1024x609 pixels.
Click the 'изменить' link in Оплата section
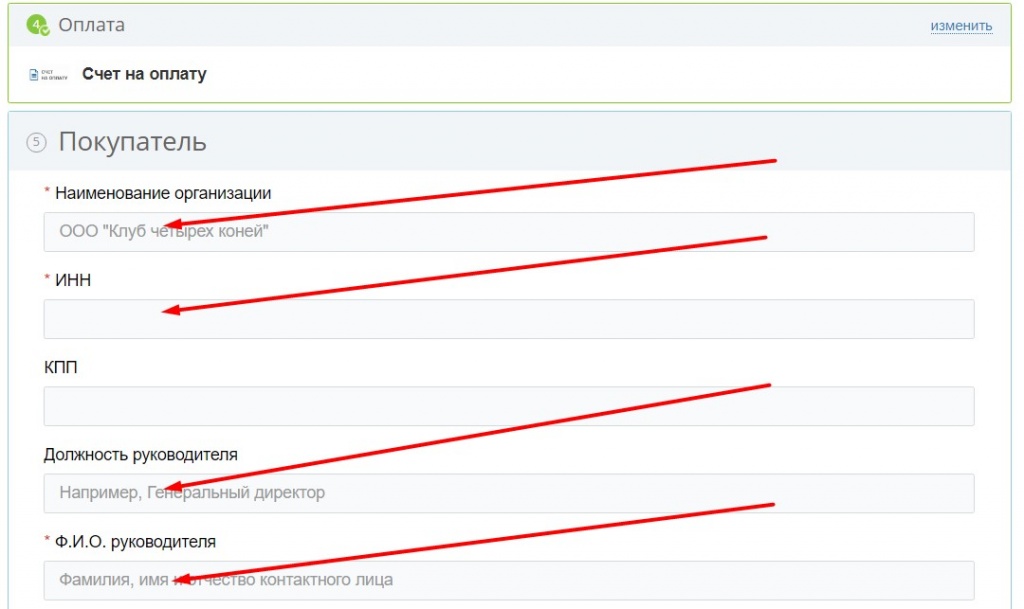click(x=961, y=26)
